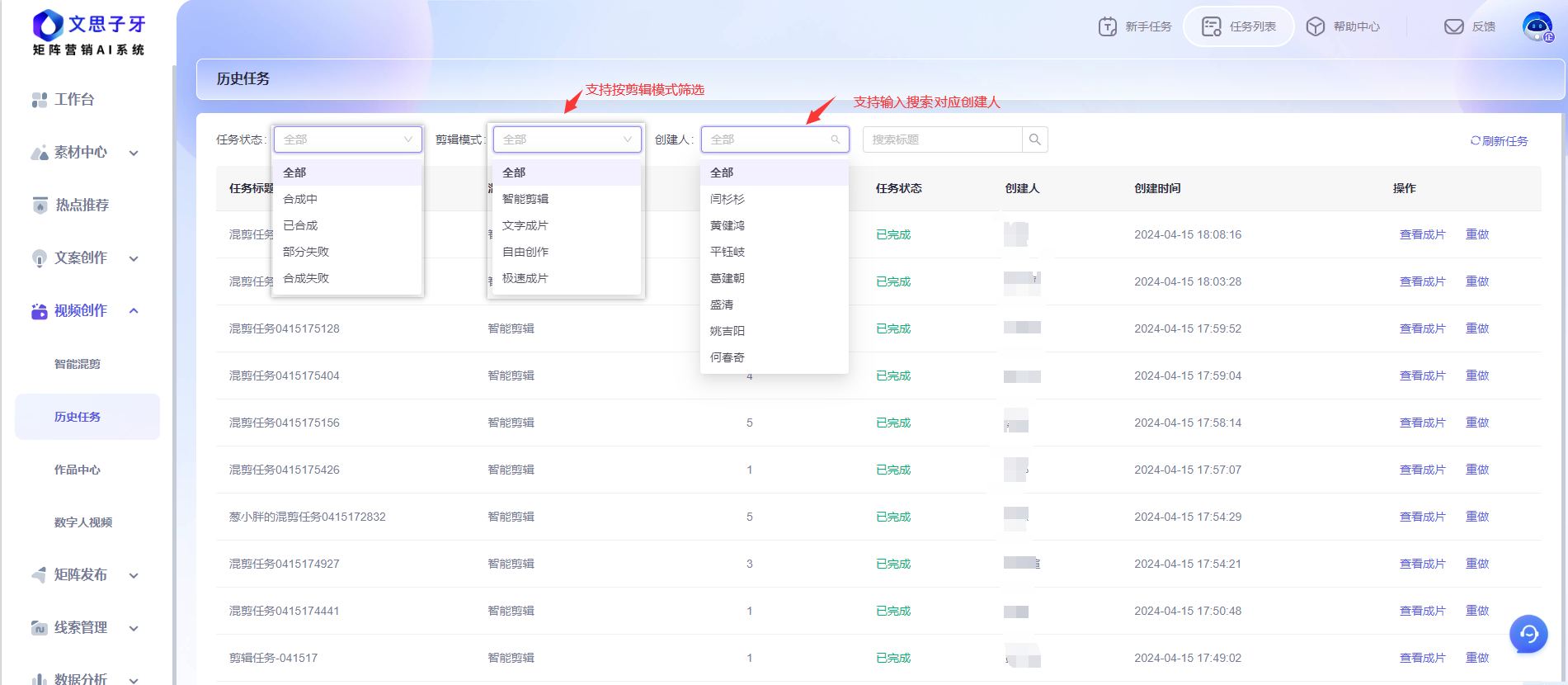This screenshot has height=685, width=1568.
Task: Select creator 闫杉杉 from the list
Action: pyautogui.click(x=775, y=199)
